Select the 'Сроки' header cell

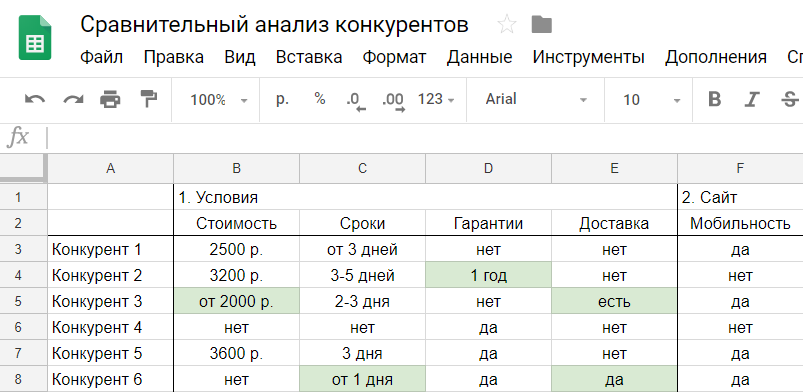tap(363, 223)
